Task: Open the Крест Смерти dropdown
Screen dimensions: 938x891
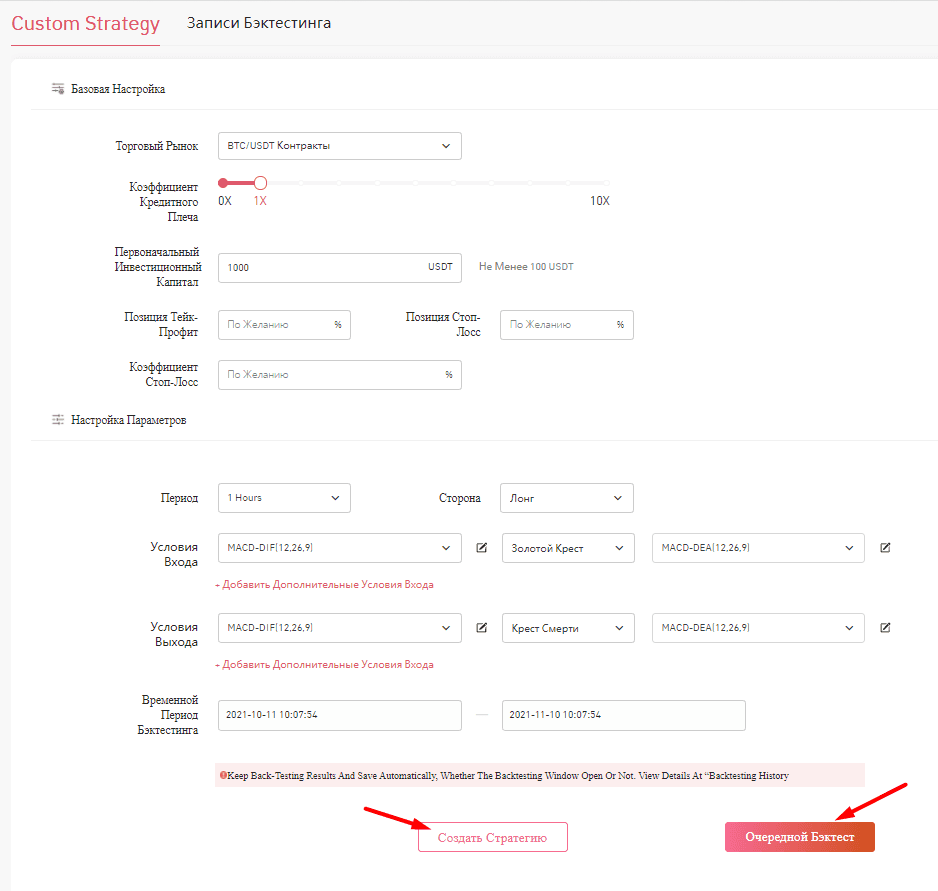Action: pyautogui.click(x=568, y=628)
